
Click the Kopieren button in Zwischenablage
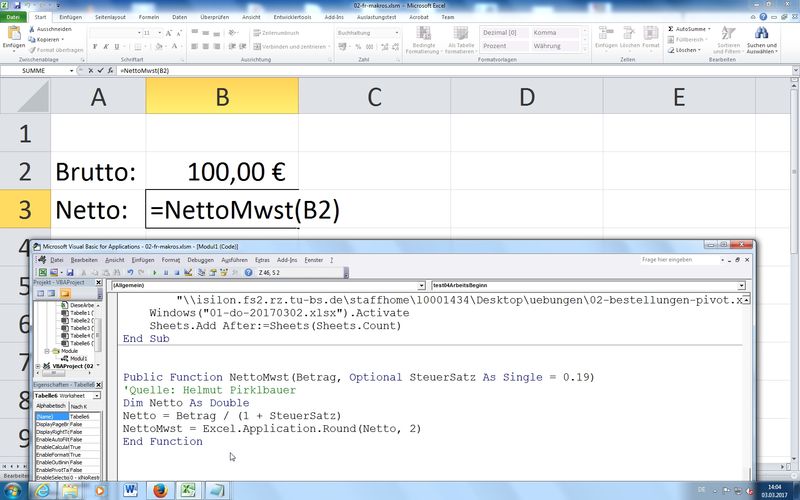click(x=46, y=39)
